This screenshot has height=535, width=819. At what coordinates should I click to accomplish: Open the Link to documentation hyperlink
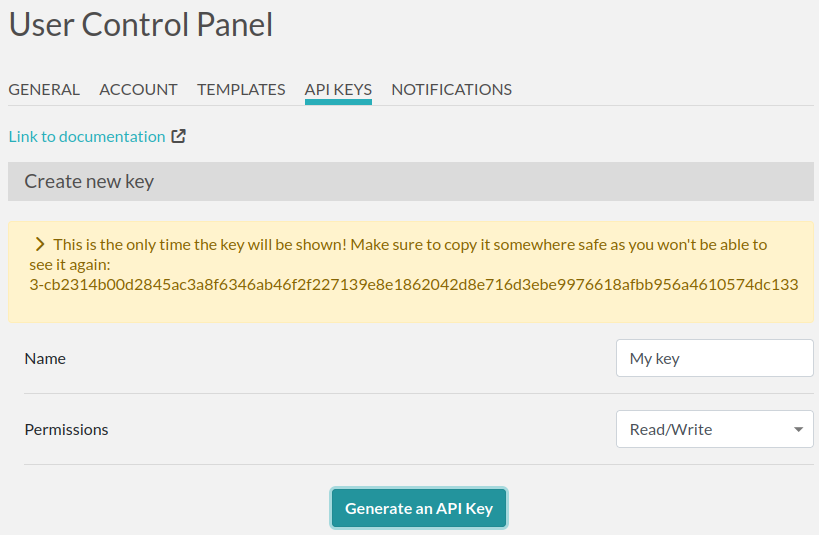pyautogui.click(x=87, y=137)
